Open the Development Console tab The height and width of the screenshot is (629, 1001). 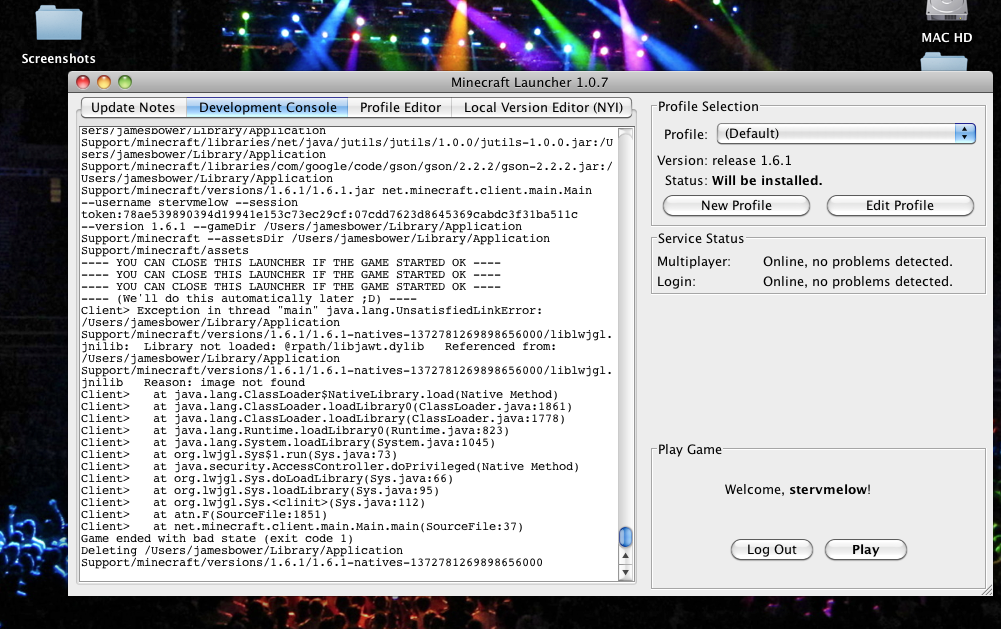[x=267, y=107]
